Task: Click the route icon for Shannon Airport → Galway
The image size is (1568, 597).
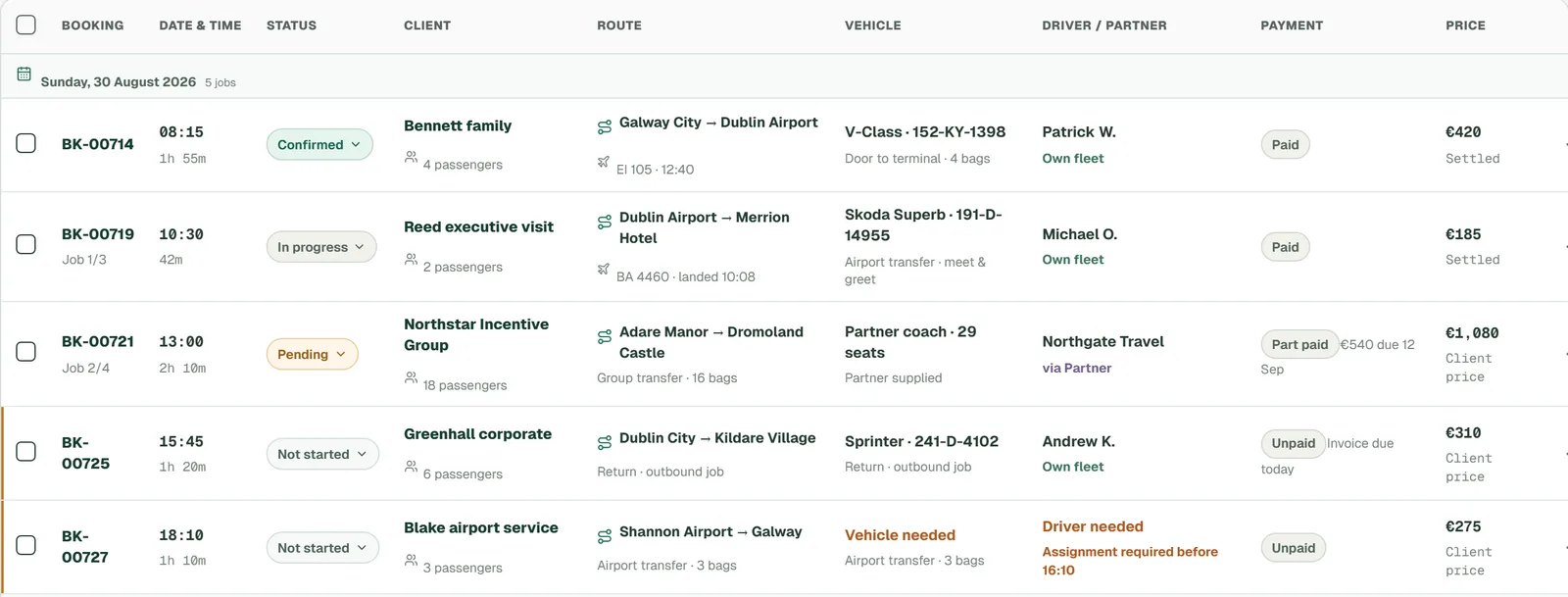Action: tap(605, 537)
